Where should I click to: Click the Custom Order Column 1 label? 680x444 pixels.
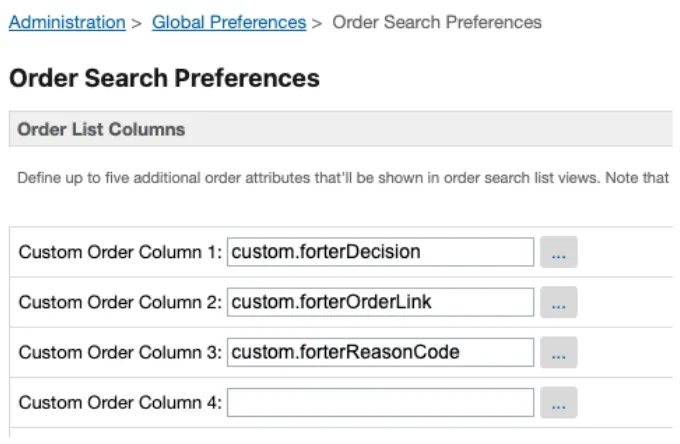[x=120, y=252]
